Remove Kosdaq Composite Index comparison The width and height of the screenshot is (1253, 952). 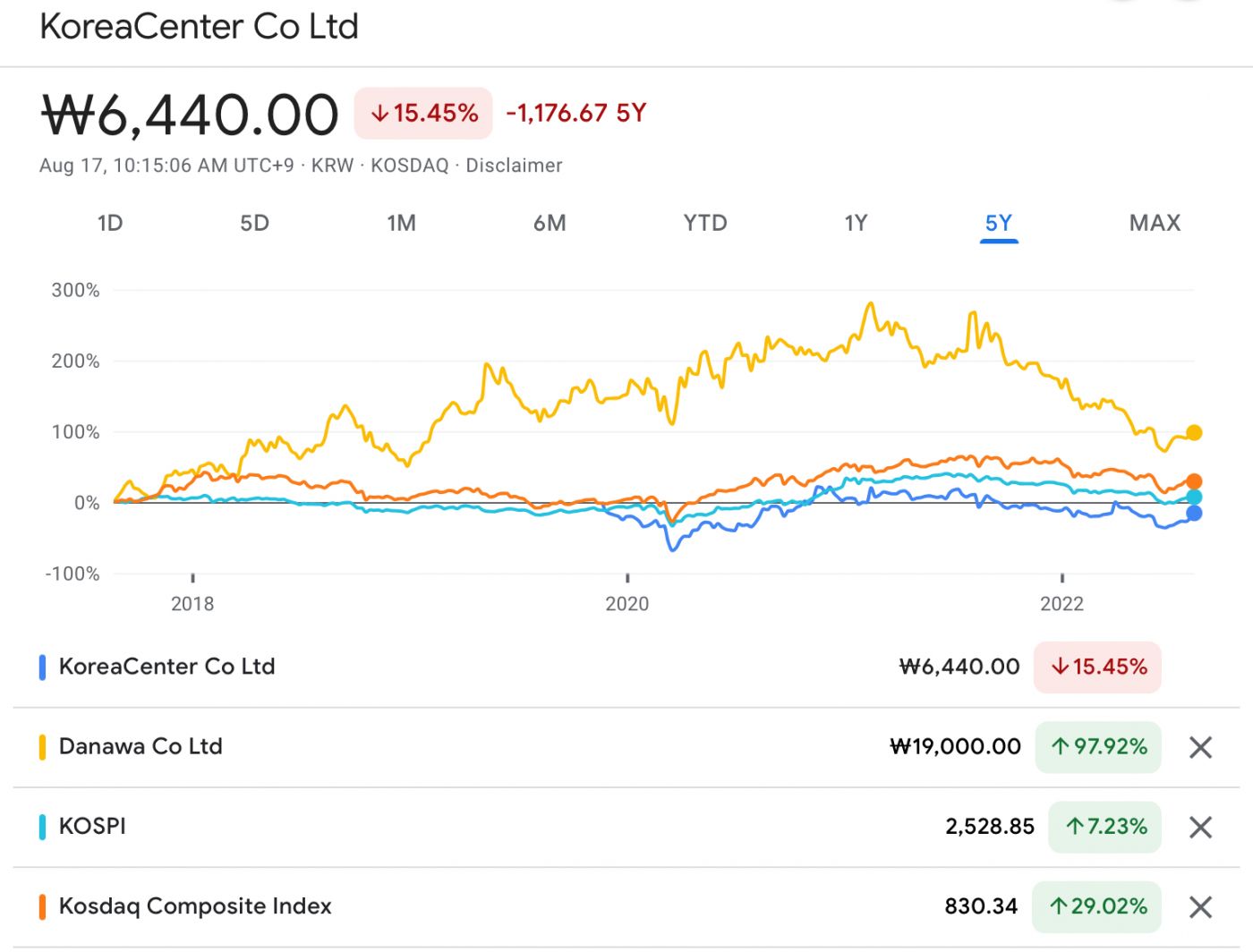tap(1200, 906)
